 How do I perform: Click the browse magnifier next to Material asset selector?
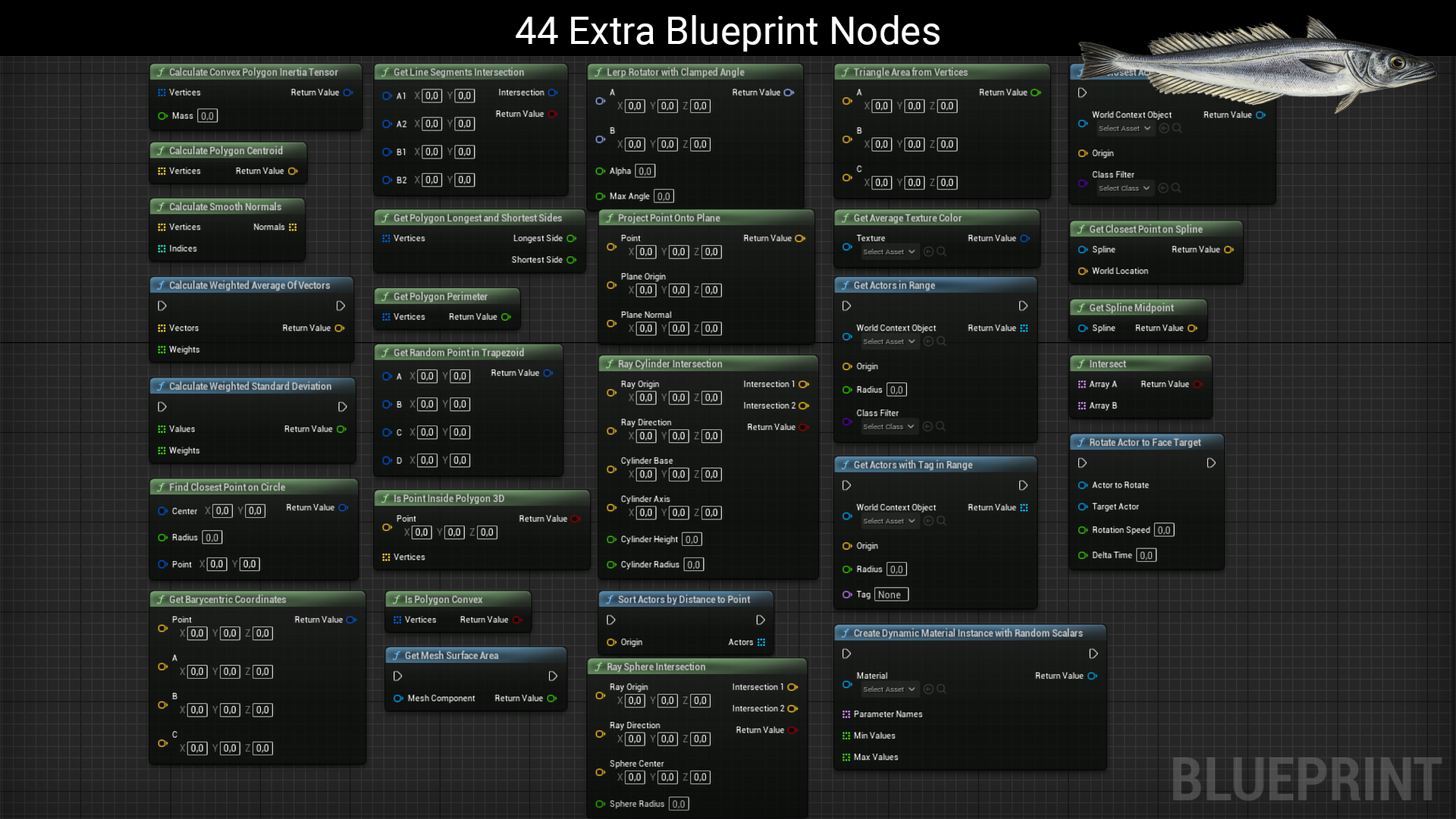pyautogui.click(x=941, y=689)
